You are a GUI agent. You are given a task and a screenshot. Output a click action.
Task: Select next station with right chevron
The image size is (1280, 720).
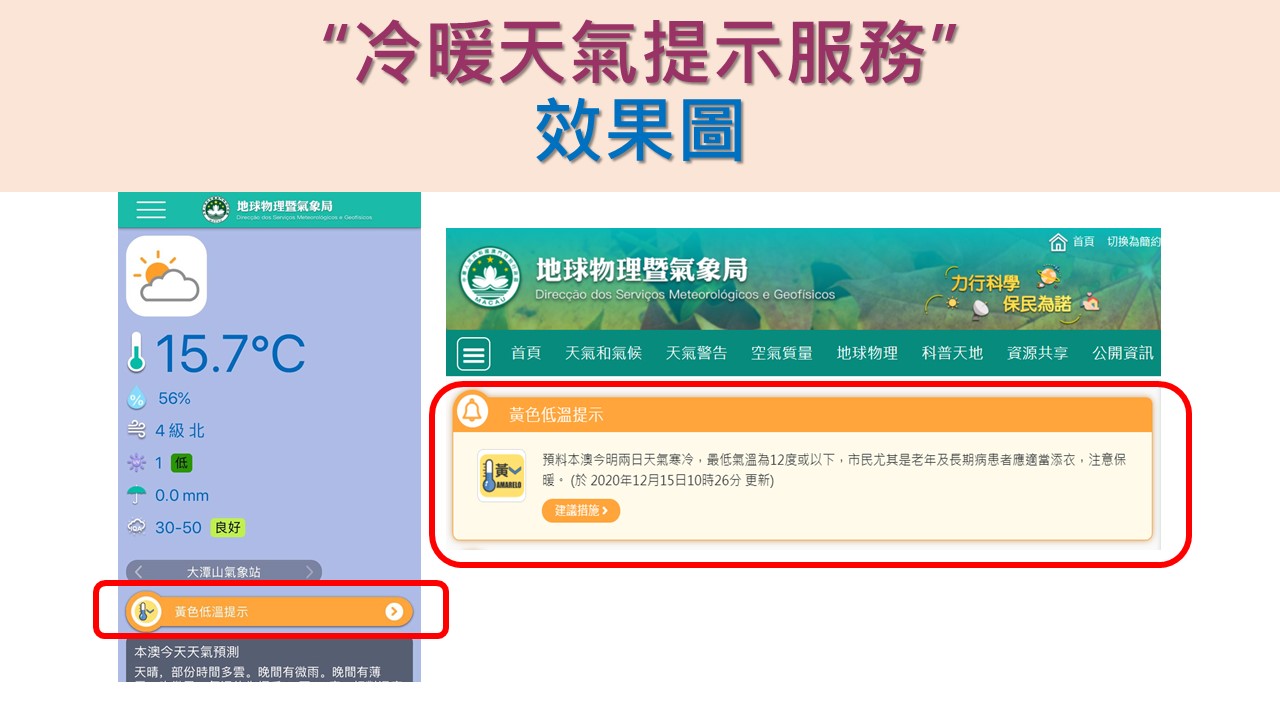point(310,572)
